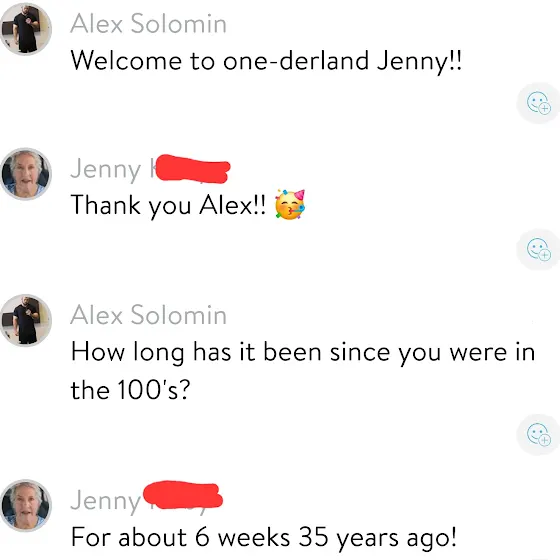Open Alex Solomin's avatar beside the Welcome message
560x560 pixels.
(x=25, y=29)
